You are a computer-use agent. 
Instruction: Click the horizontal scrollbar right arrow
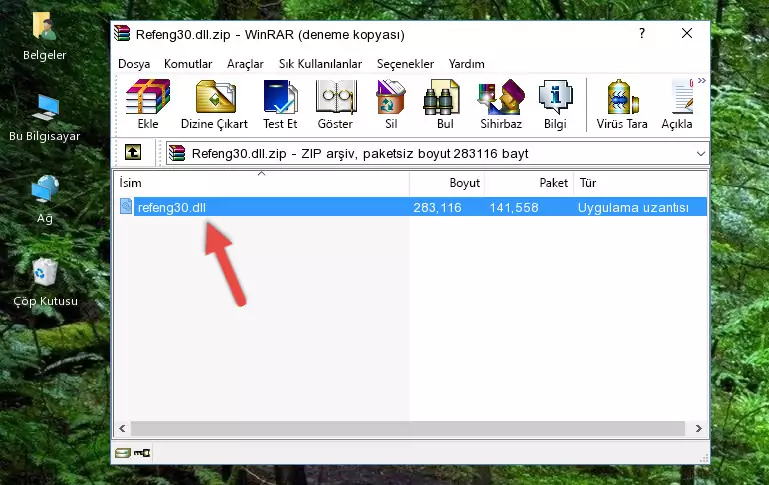698,429
